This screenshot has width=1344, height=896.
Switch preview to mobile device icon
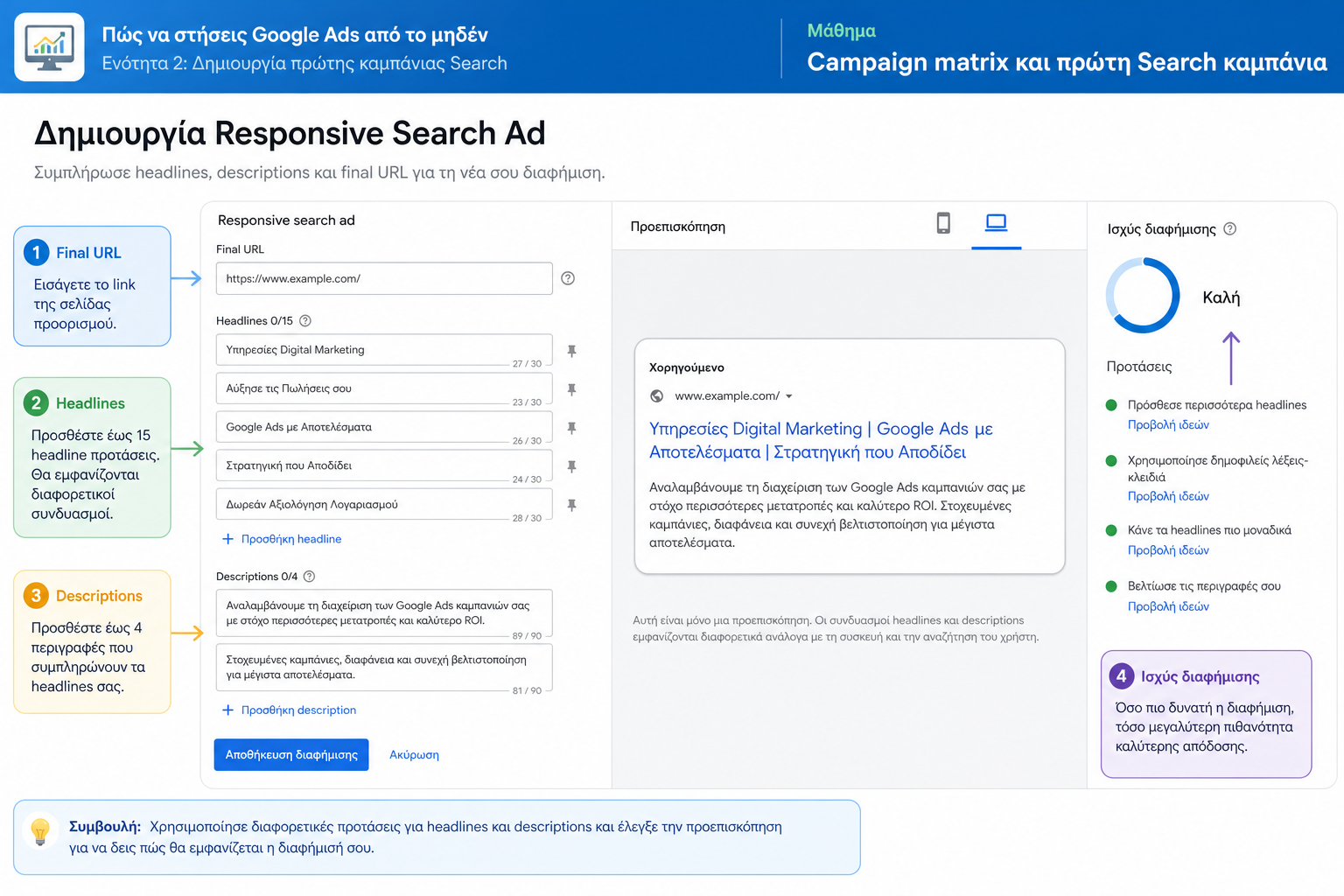[943, 223]
